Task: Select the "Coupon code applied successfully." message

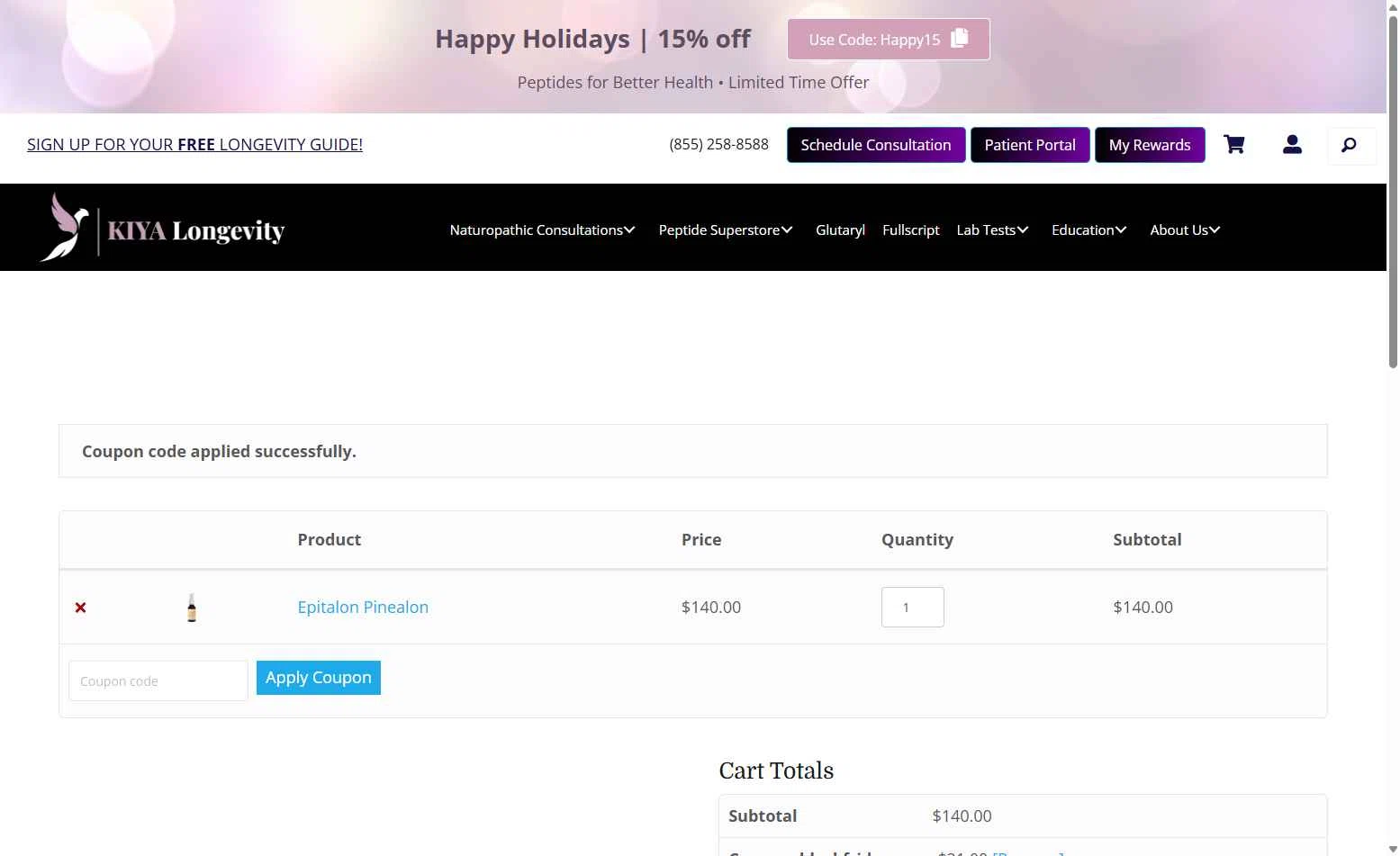Action: click(219, 451)
